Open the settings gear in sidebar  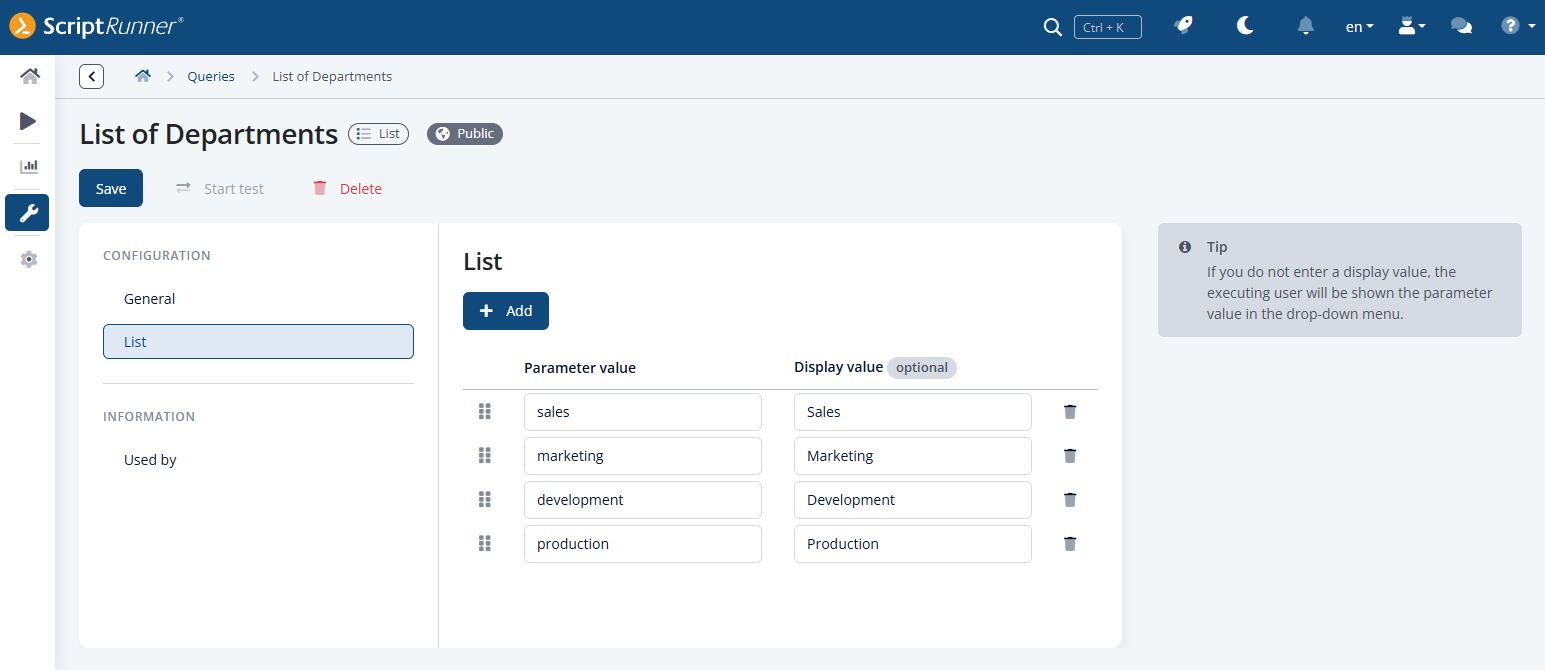[29, 259]
